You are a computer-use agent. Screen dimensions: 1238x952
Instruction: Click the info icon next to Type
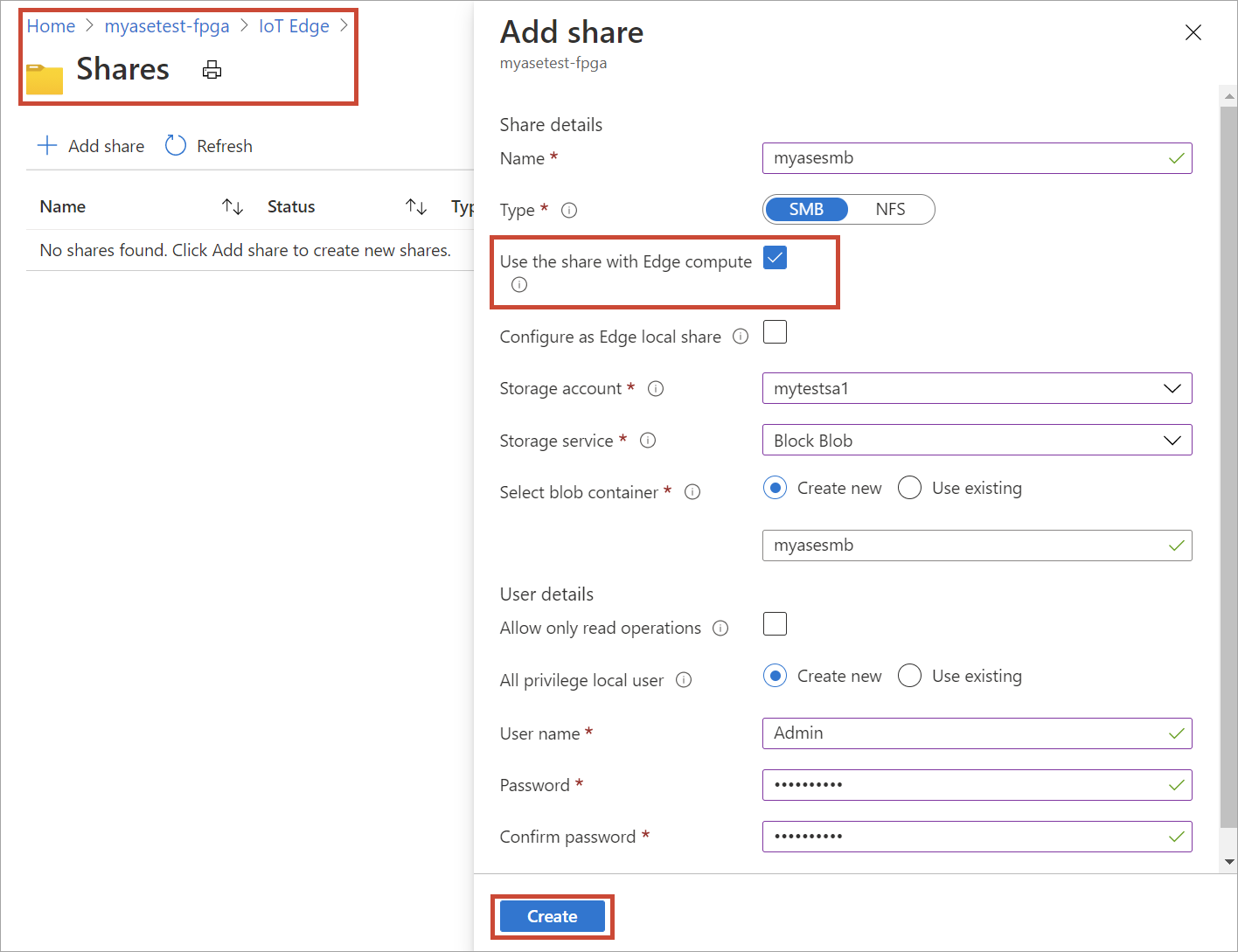[569, 210]
